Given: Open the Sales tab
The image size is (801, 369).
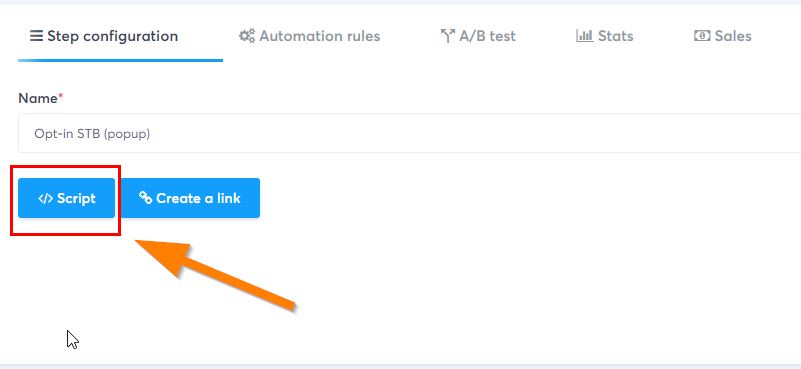Looking at the screenshot, I should (722, 36).
